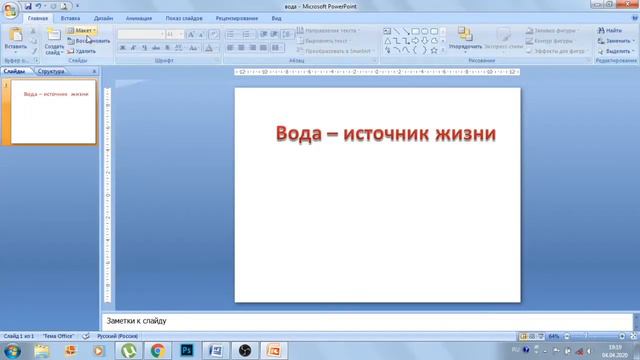Toggle italic К formatting
The width and height of the screenshot is (640, 360).
click(x=133, y=48)
